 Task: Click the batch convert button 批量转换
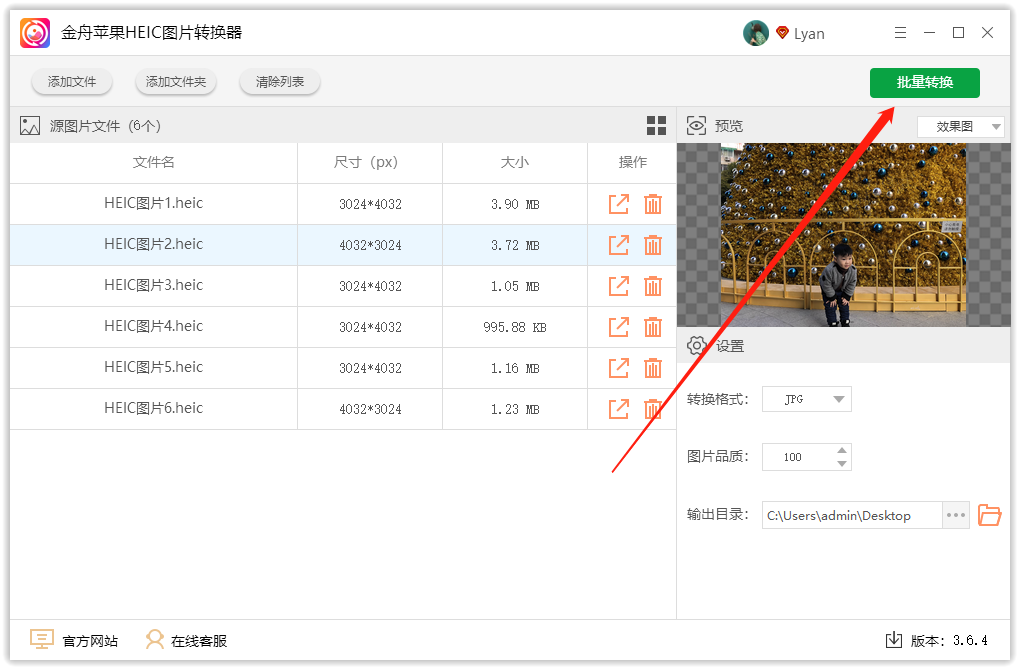[x=924, y=83]
